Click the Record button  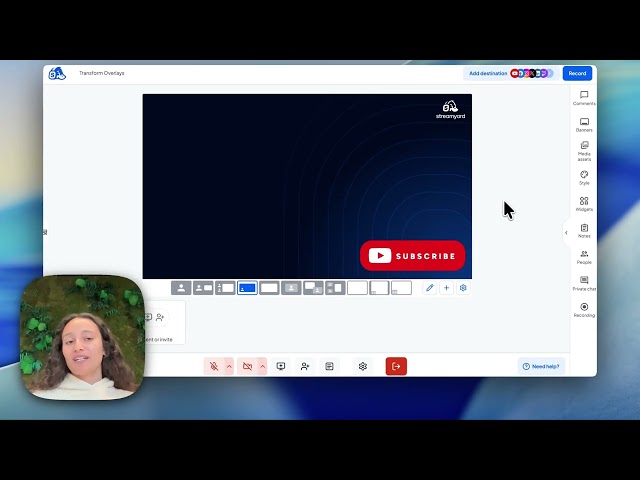click(x=577, y=73)
